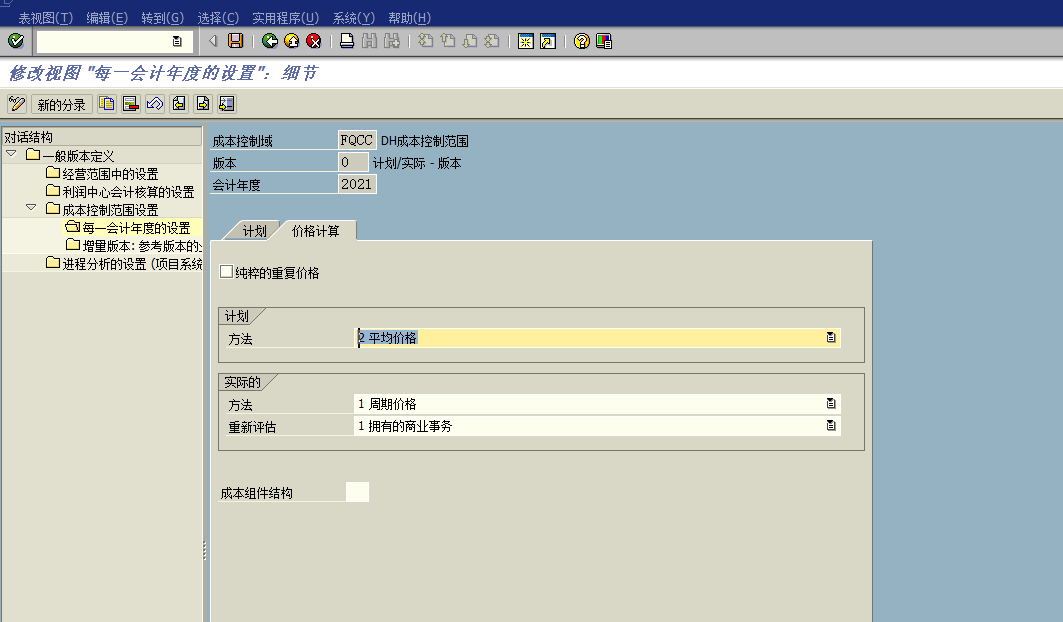The width and height of the screenshot is (1063, 622).
Task: Click the Save floppy disk icon
Action: pos(235,41)
